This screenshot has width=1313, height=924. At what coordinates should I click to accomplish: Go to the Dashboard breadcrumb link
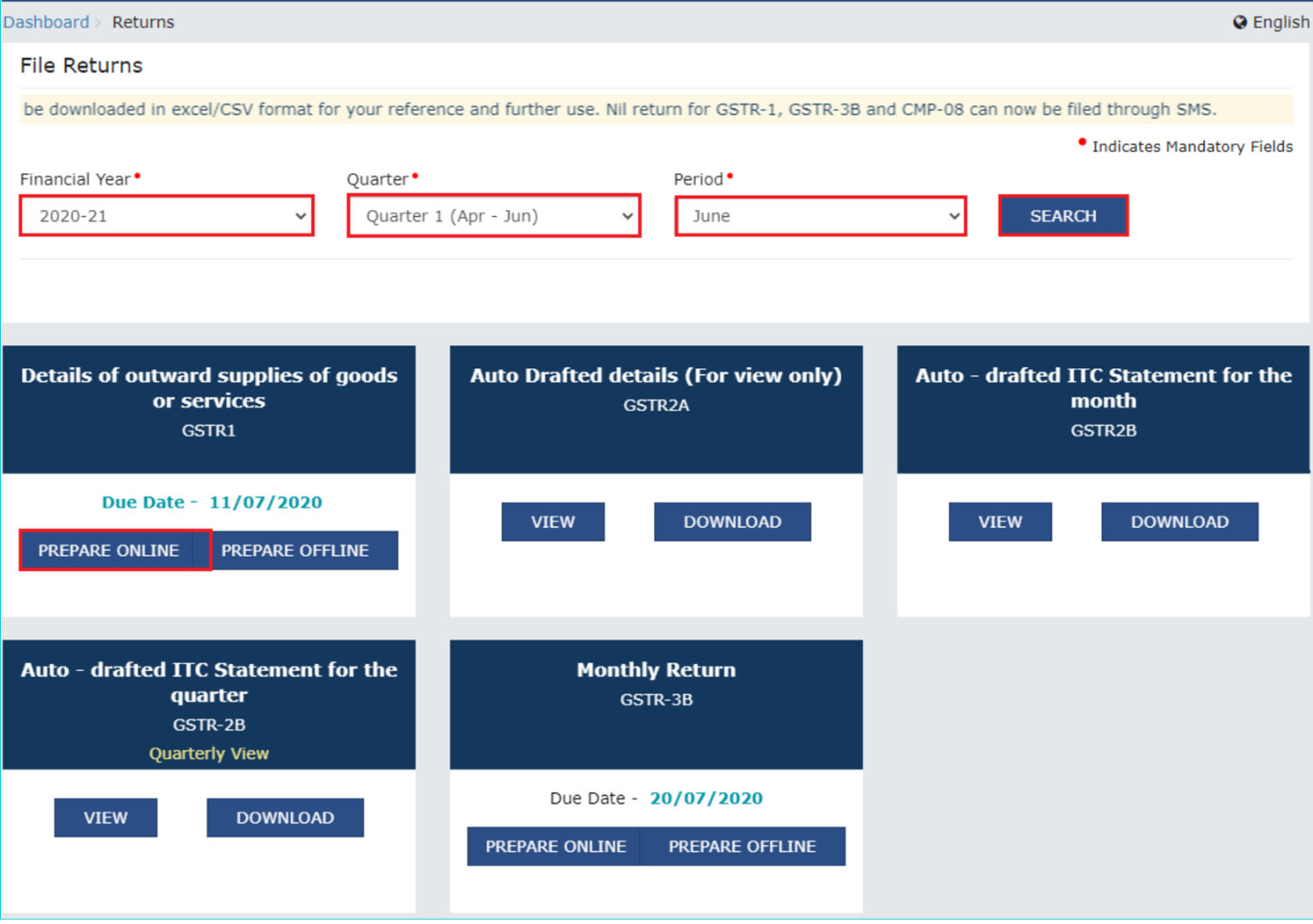click(x=46, y=22)
